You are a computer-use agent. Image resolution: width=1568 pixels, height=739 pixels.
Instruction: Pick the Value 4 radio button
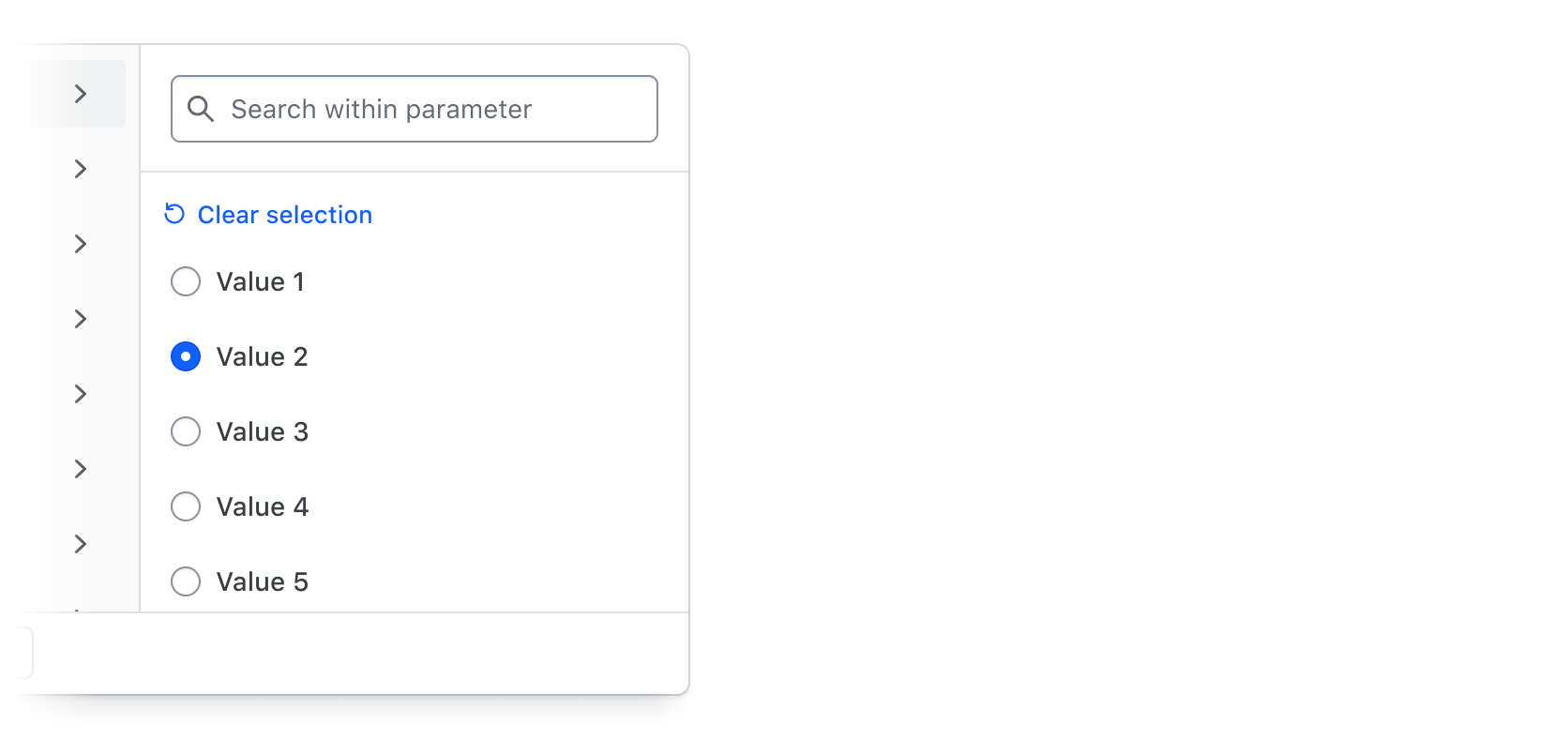click(x=186, y=506)
